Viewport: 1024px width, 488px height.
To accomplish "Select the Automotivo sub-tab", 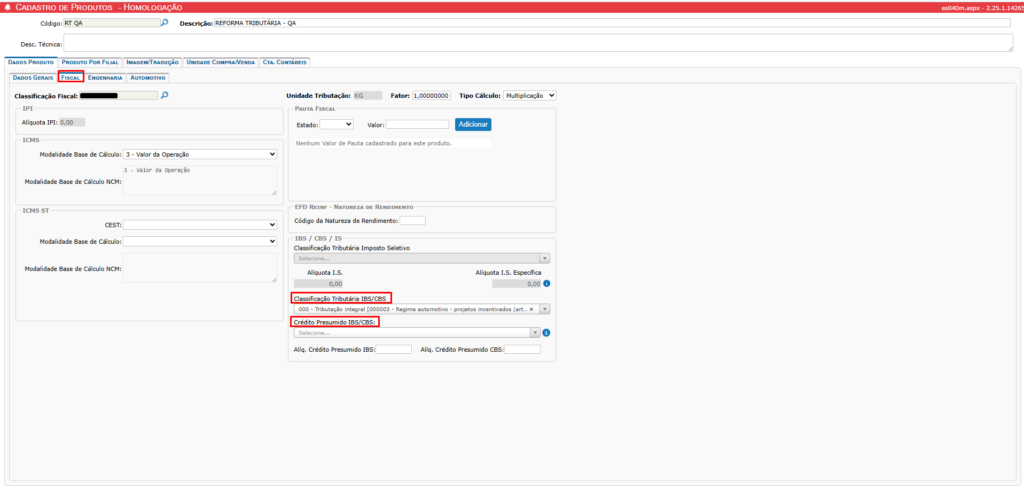I will 148,77.
